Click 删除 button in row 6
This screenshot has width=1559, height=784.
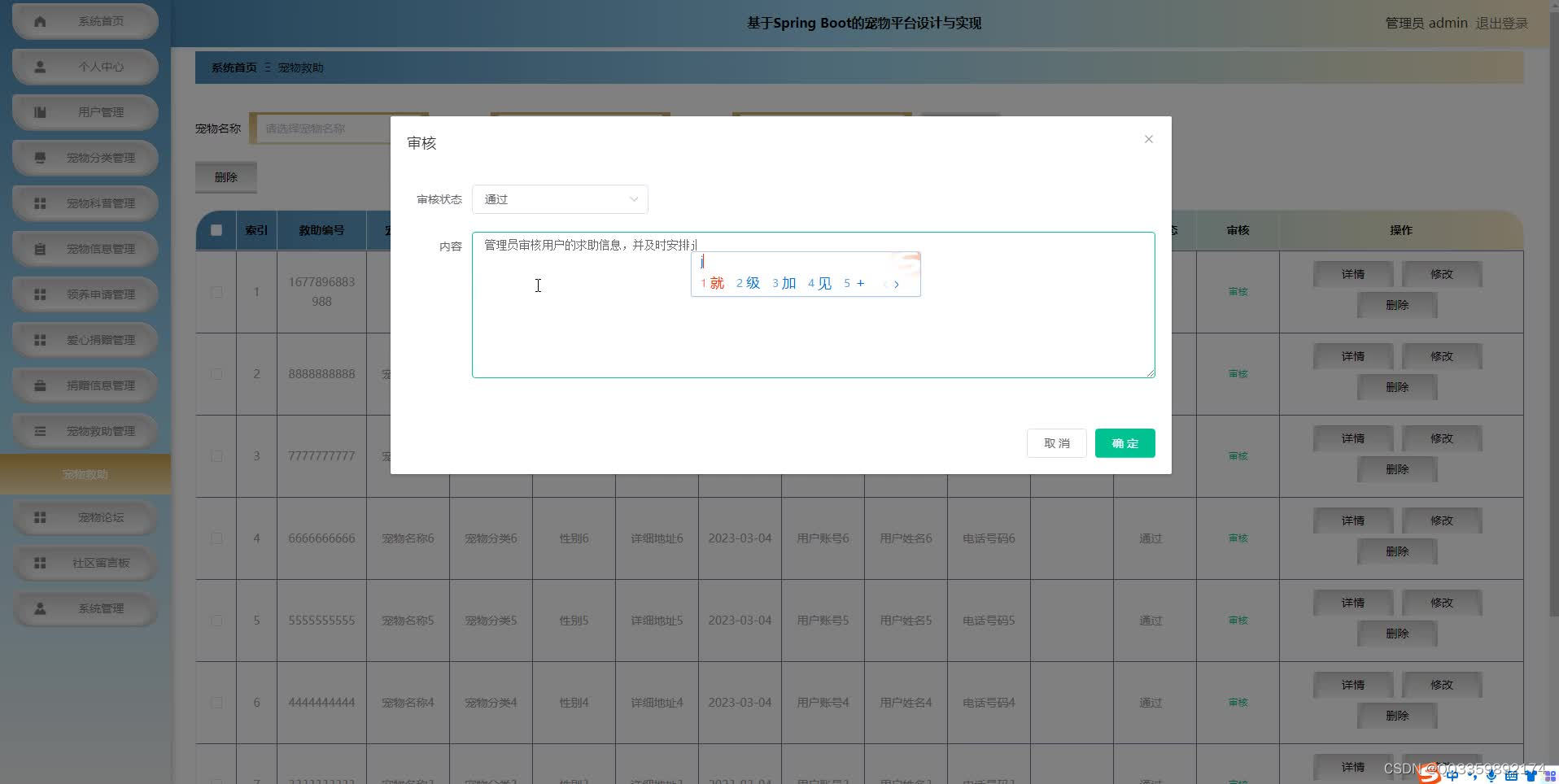(x=1397, y=716)
